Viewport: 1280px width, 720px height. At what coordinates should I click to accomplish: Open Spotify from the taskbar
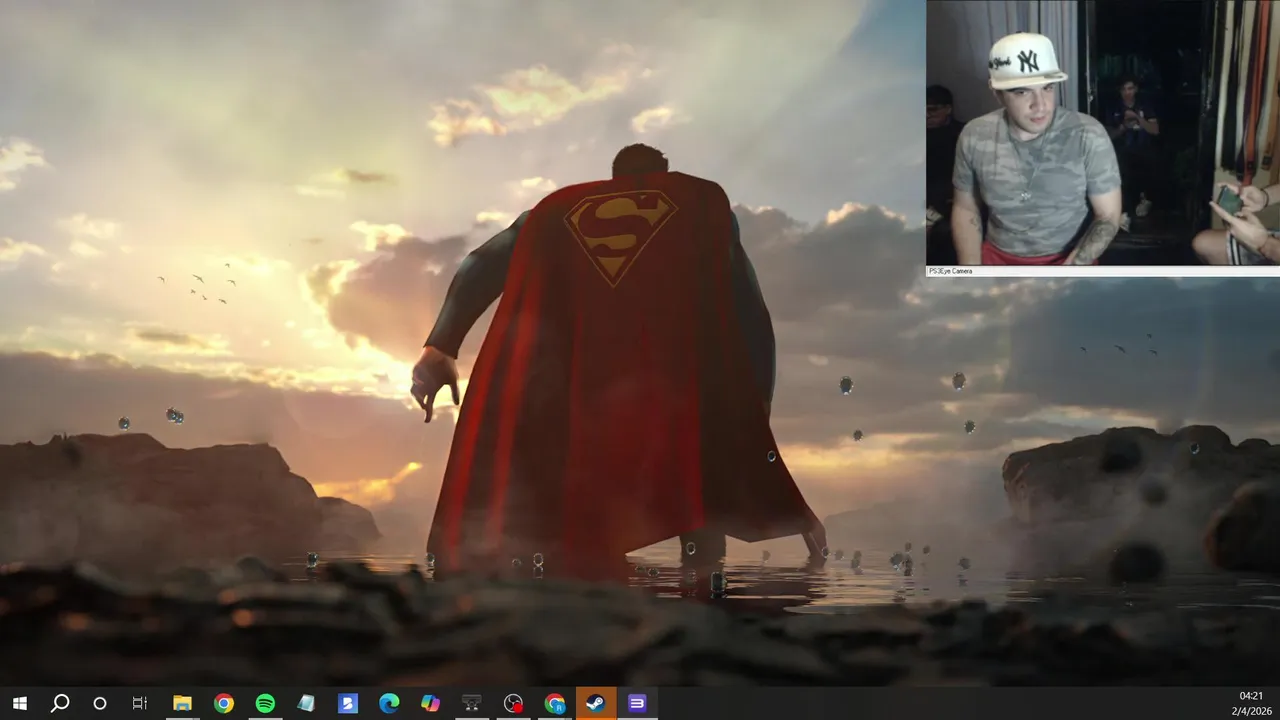[265, 704]
